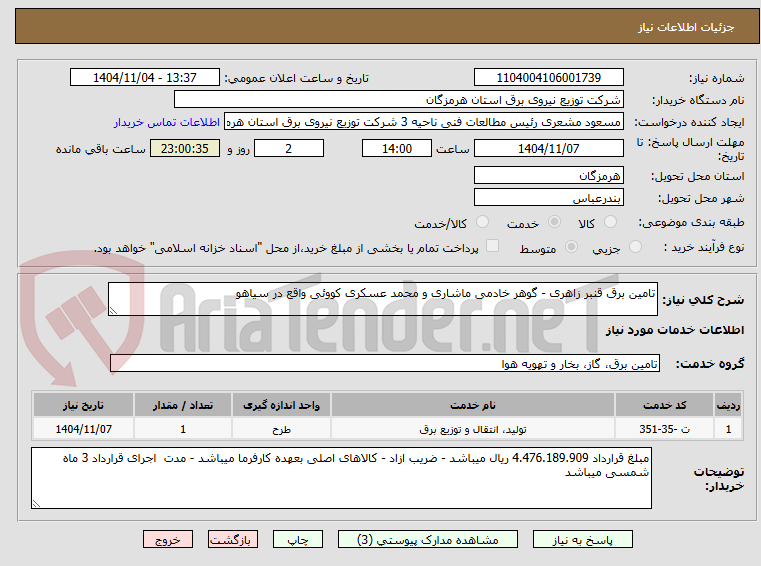This screenshot has height=566, width=761.
Task: Click the service group field
Action: point(384,364)
